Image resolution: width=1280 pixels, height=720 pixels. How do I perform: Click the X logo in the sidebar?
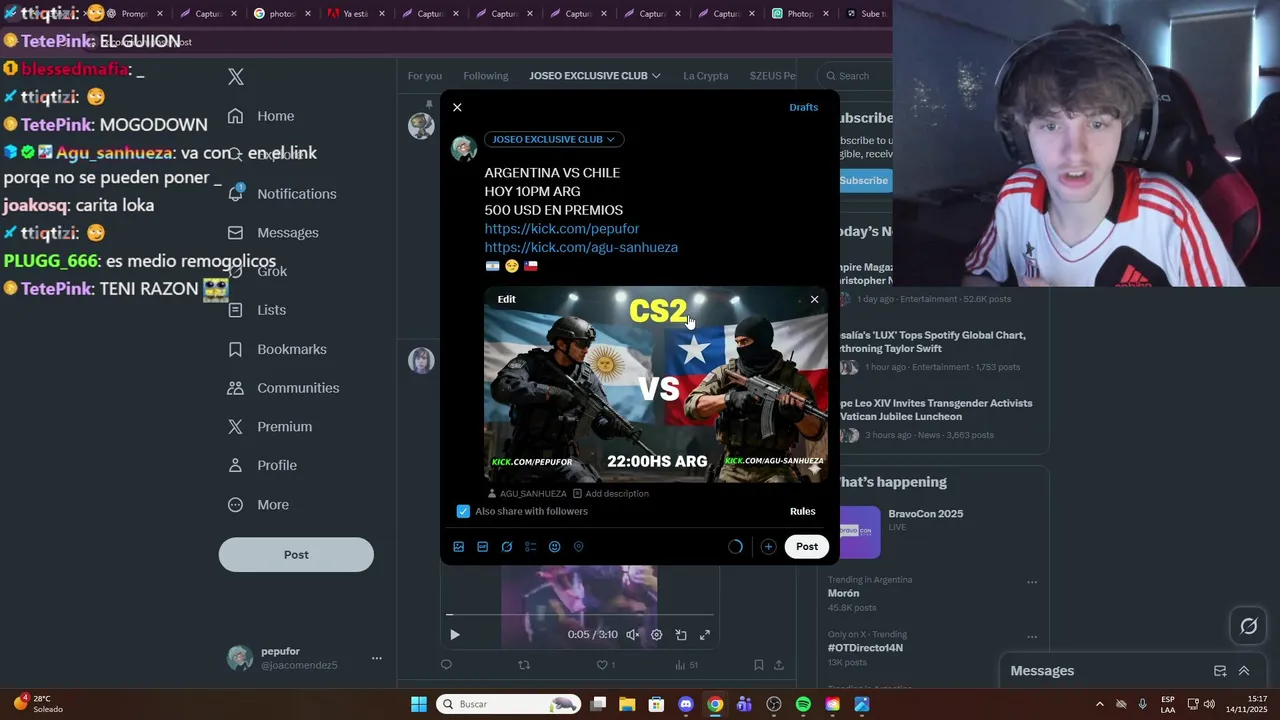pos(236,77)
